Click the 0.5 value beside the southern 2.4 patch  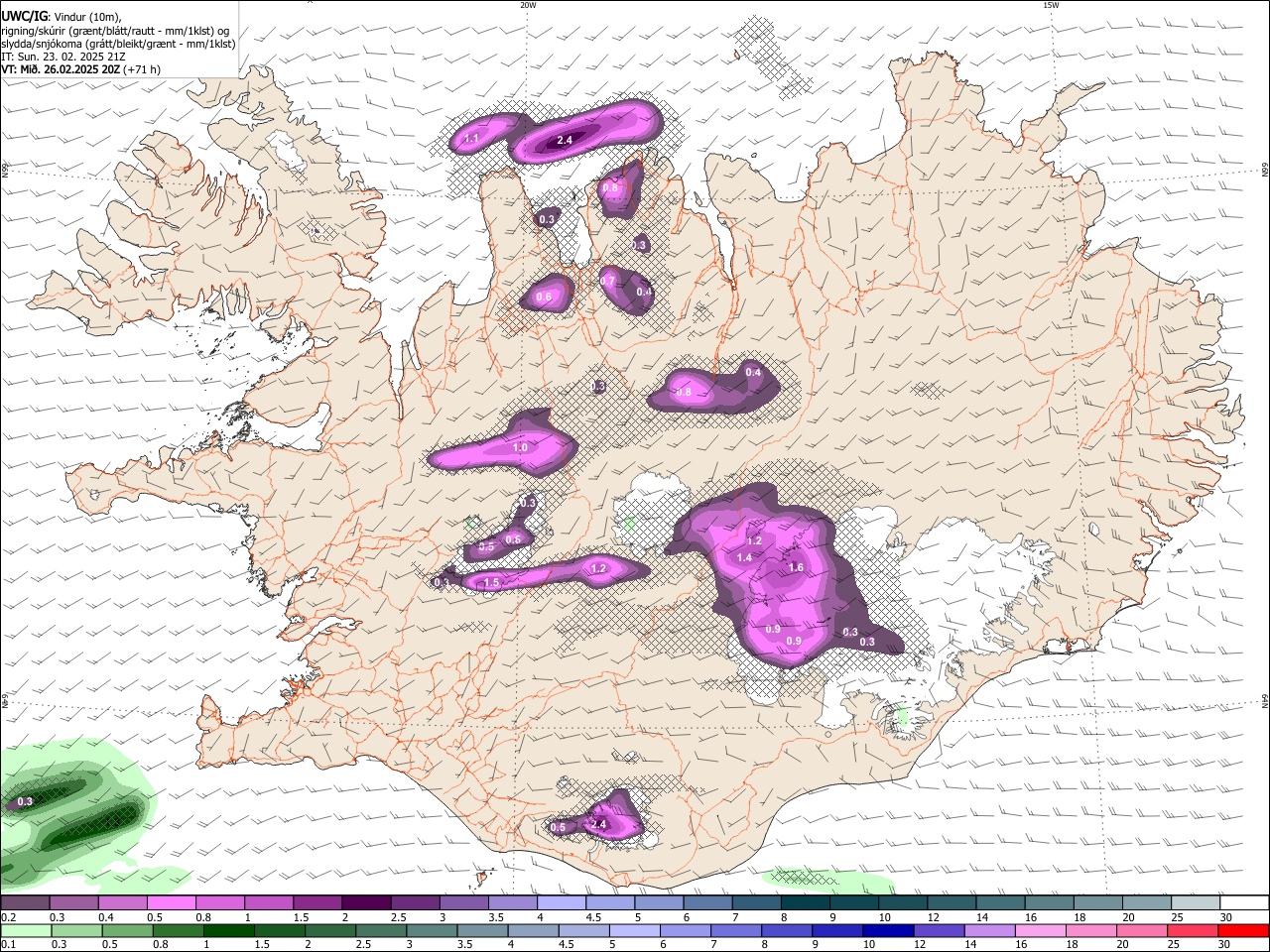click(x=558, y=827)
